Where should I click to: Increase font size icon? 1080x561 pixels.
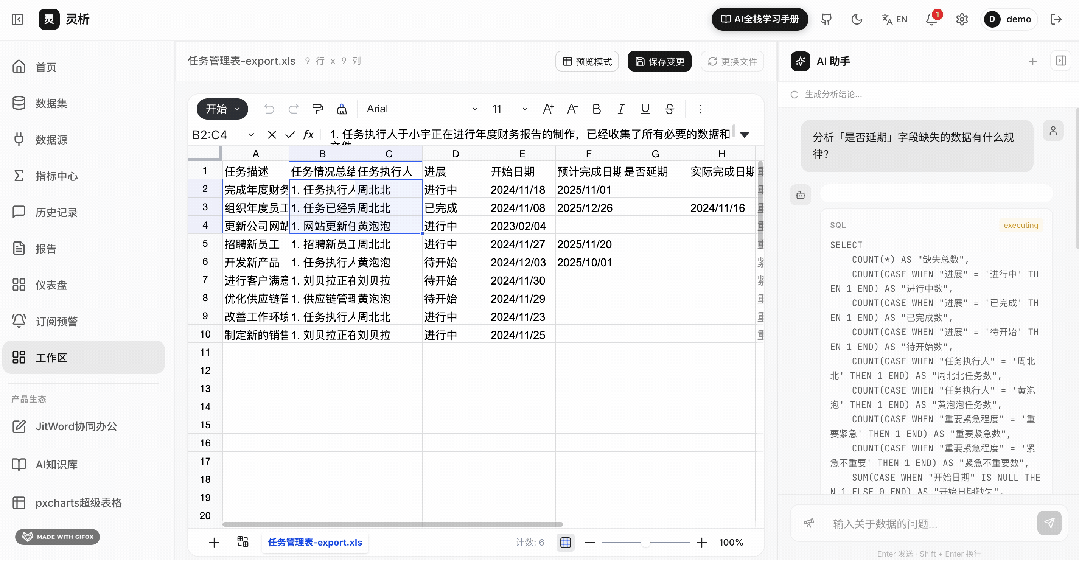click(548, 109)
